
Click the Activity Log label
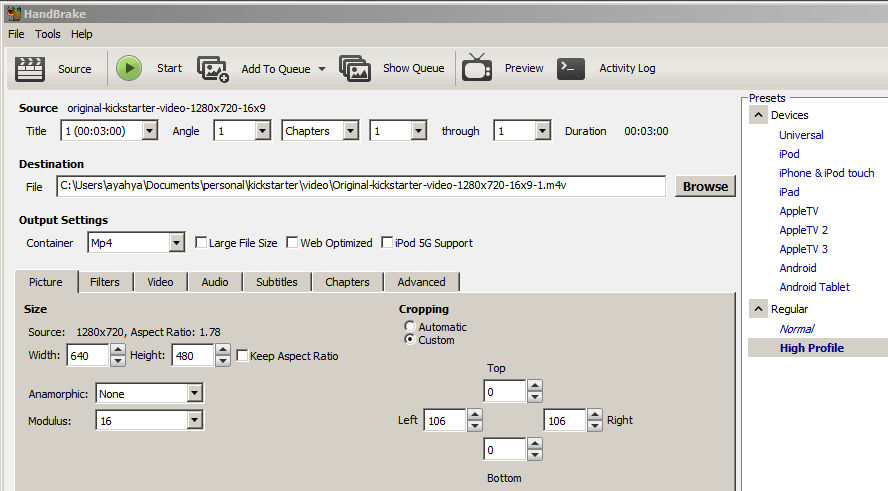[627, 69]
